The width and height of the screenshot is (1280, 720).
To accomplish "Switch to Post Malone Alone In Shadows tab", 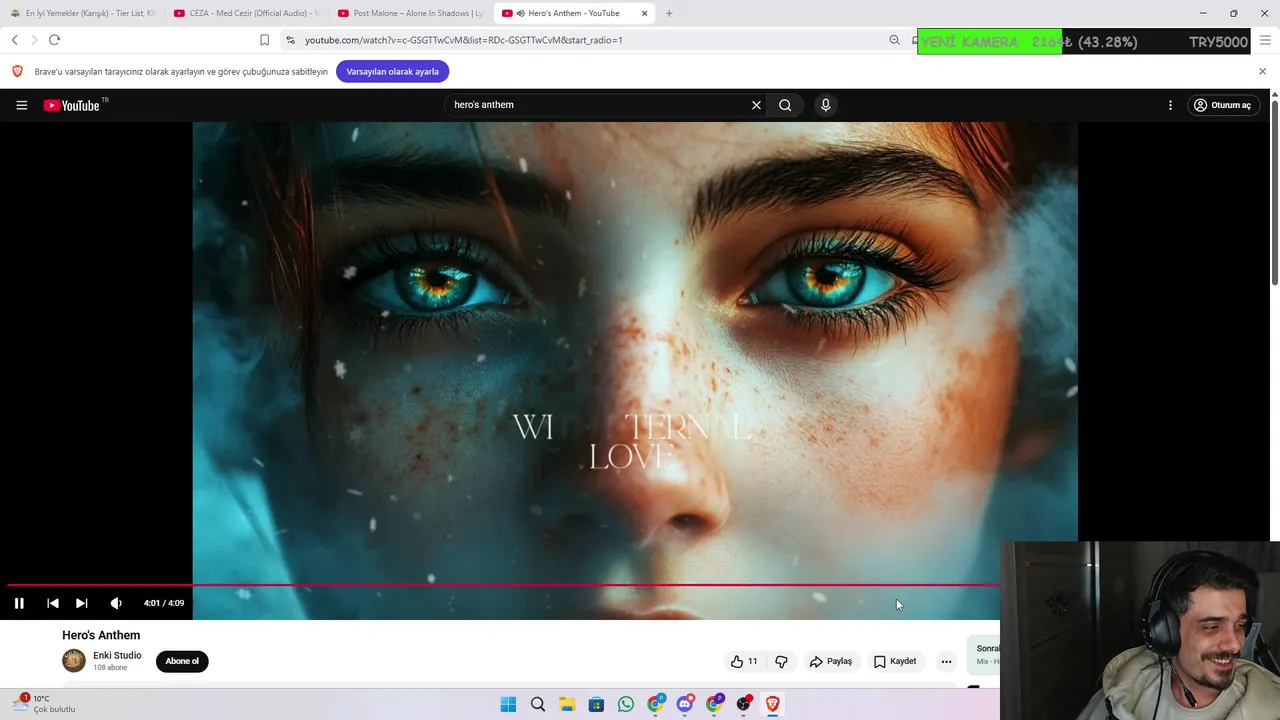I will pos(411,13).
